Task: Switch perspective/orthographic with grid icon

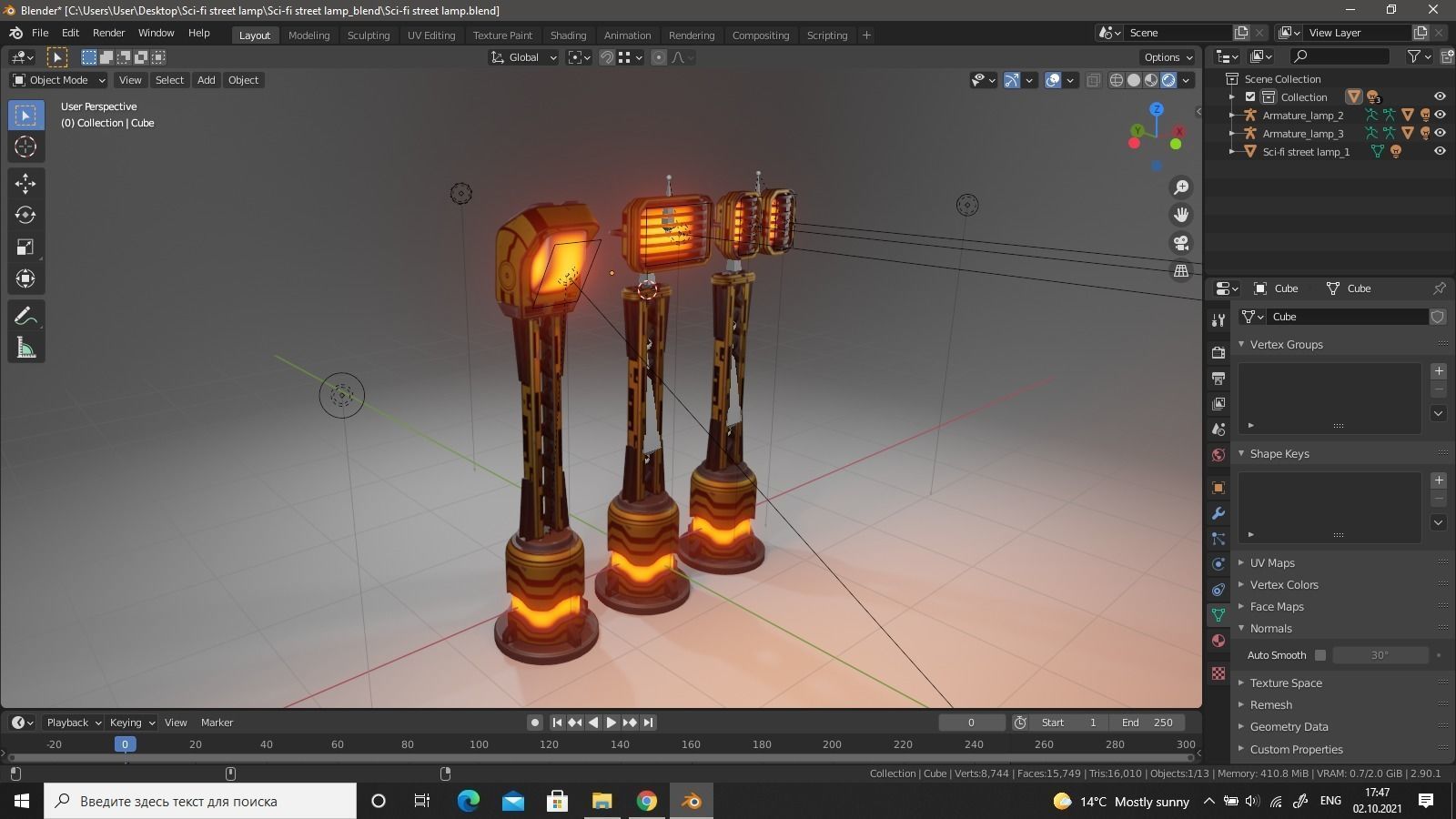Action: click(1181, 271)
